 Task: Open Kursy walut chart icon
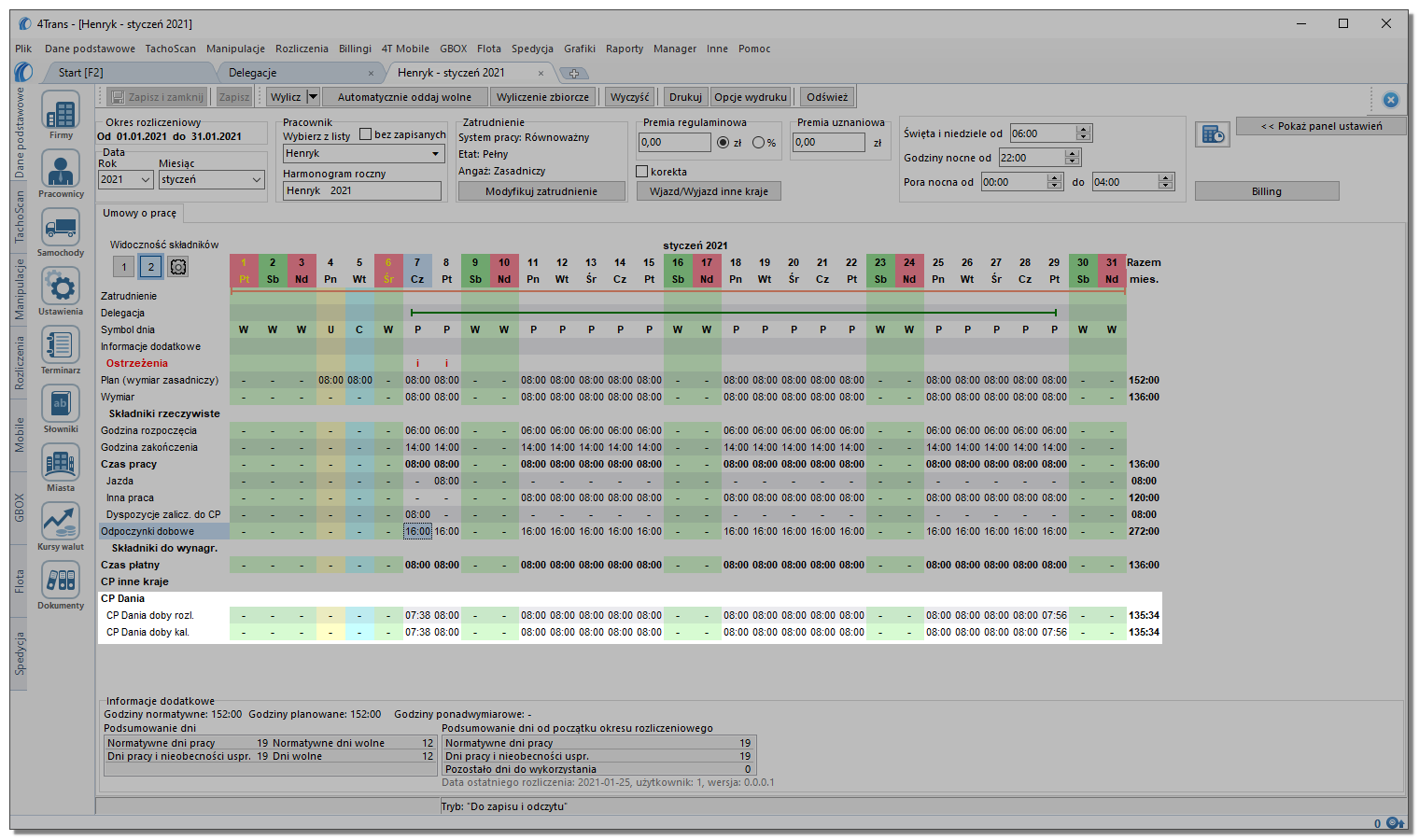[61, 523]
